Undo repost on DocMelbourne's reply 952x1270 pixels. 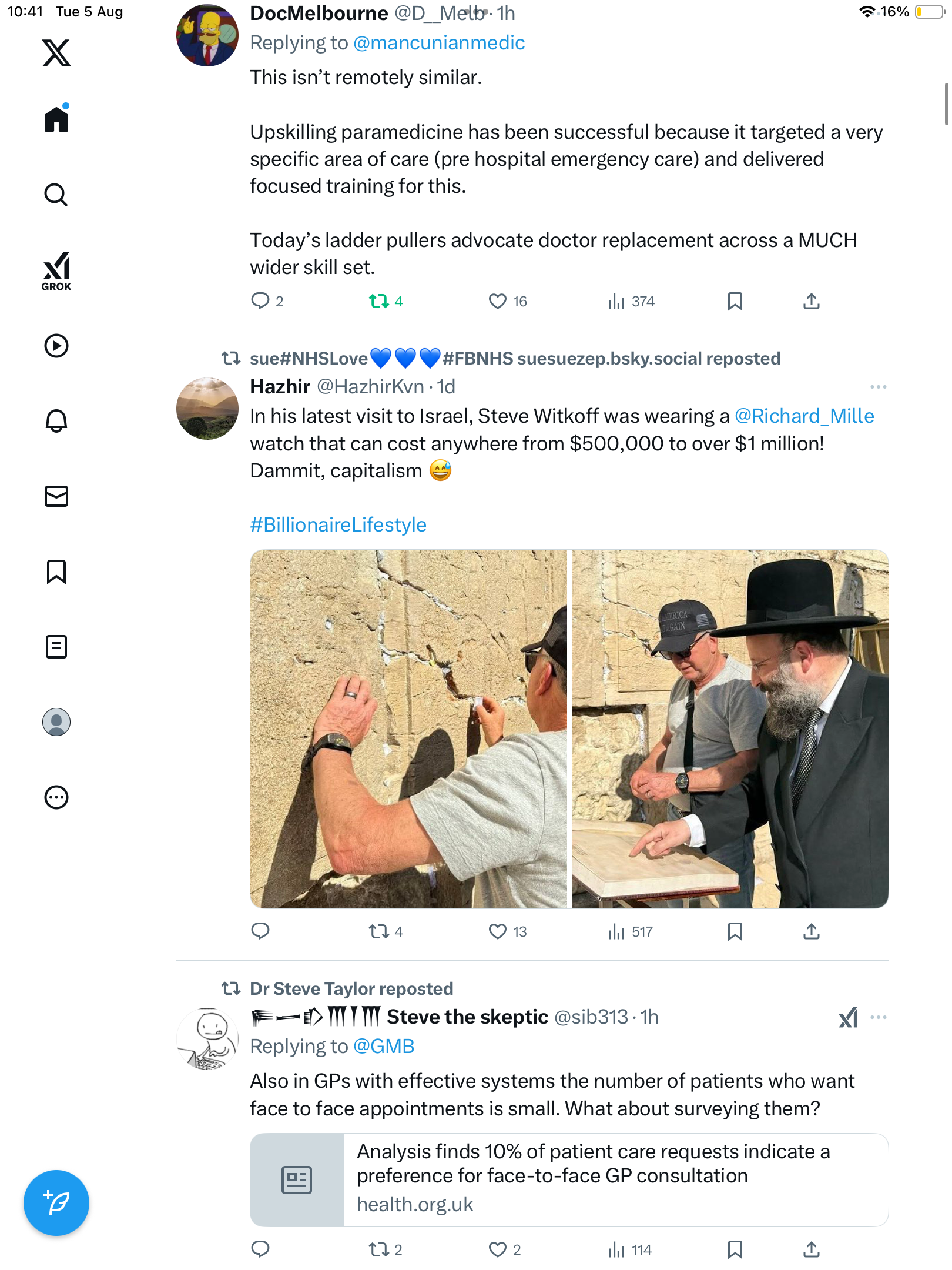(379, 302)
